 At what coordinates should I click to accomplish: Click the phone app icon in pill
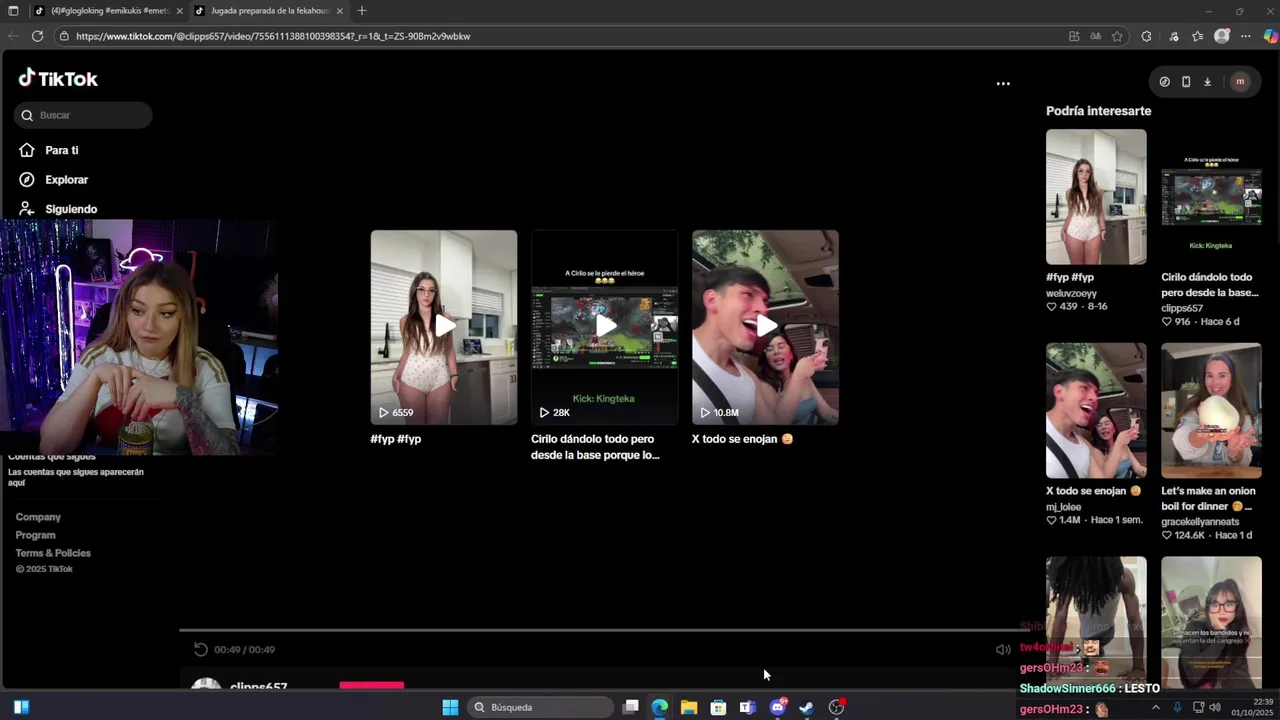pos(1186,82)
